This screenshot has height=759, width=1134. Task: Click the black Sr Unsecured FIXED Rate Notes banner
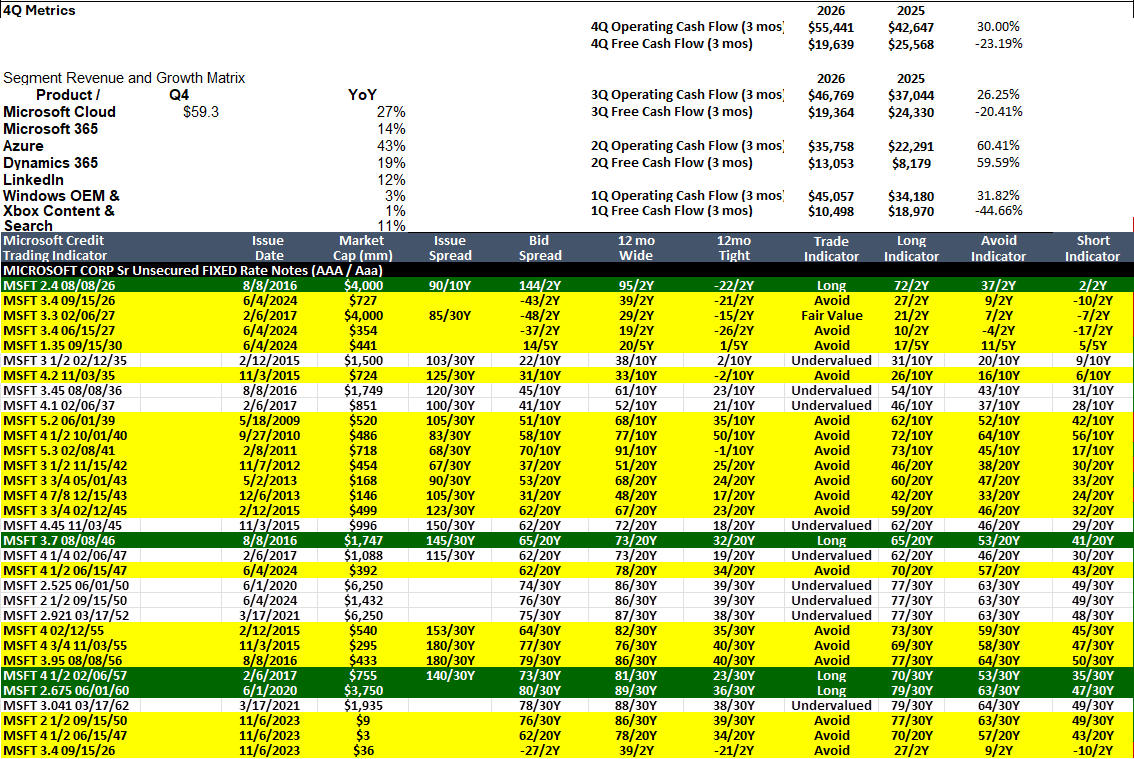coord(567,271)
